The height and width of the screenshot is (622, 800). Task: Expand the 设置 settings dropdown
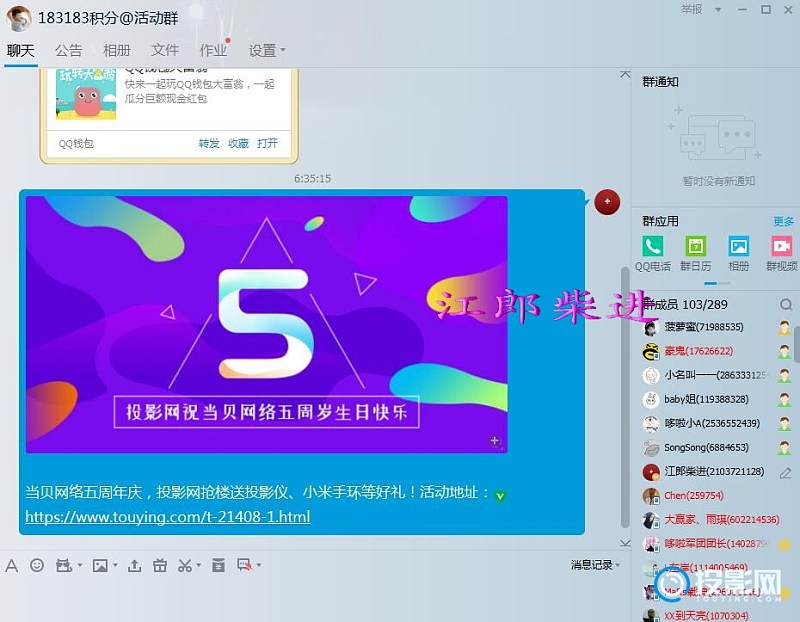(267, 50)
